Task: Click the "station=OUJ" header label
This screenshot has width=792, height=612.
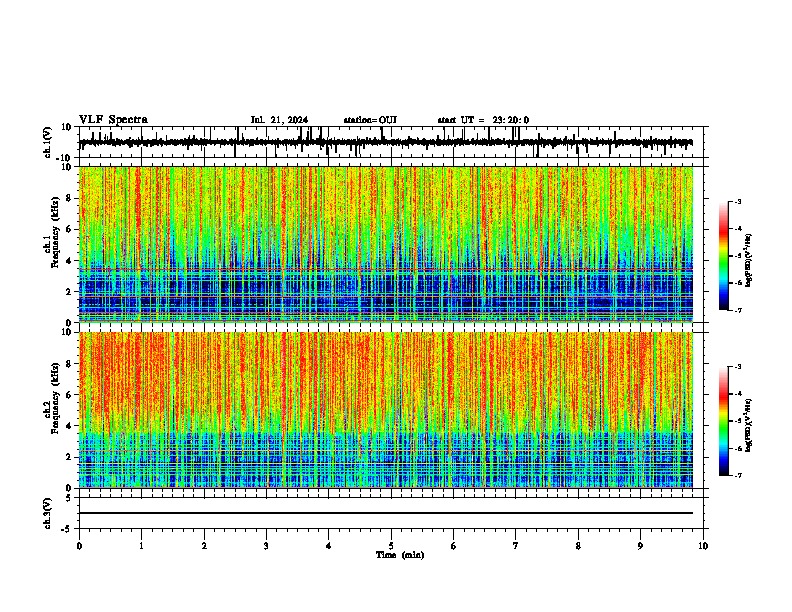Action: [370, 120]
